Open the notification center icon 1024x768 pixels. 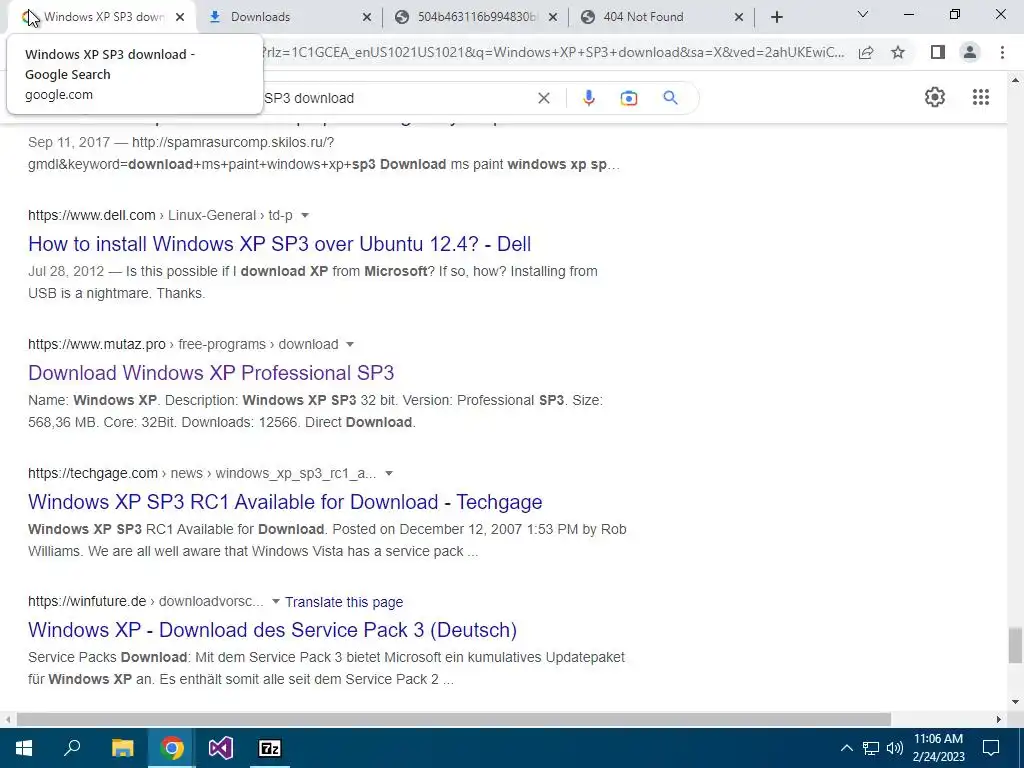tap(991, 748)
